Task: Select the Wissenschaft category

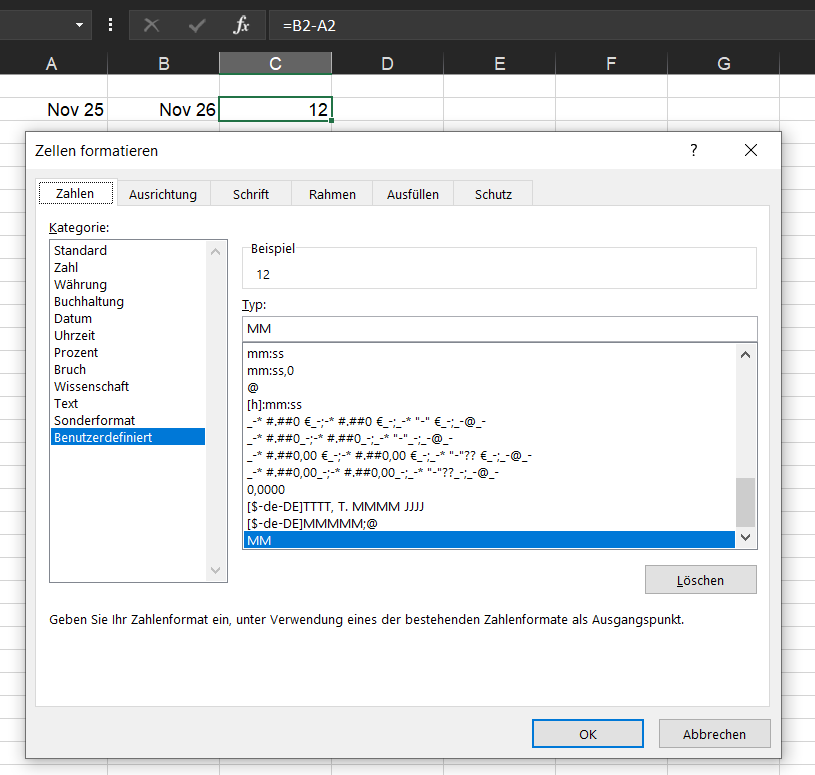Action: 128,387
